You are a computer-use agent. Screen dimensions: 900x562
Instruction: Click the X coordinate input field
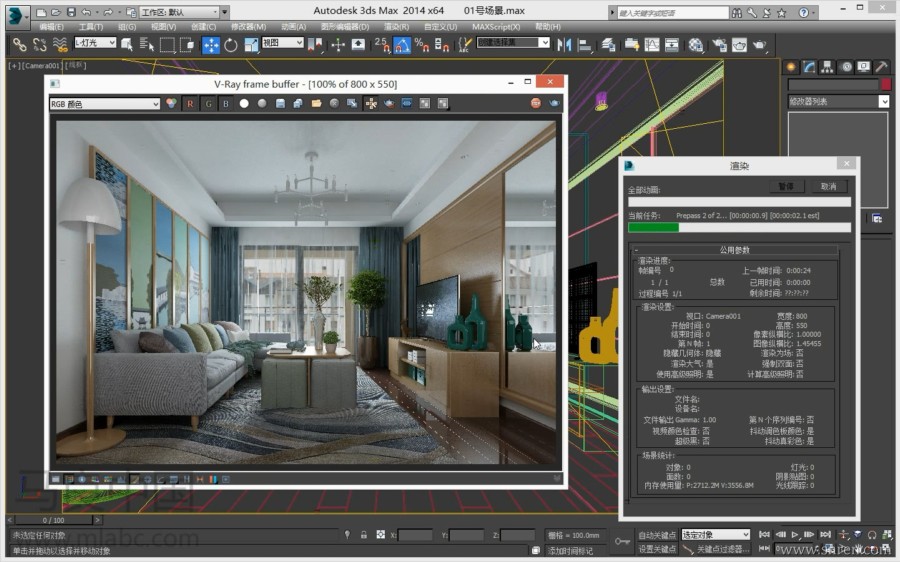(x=415, y=536)
